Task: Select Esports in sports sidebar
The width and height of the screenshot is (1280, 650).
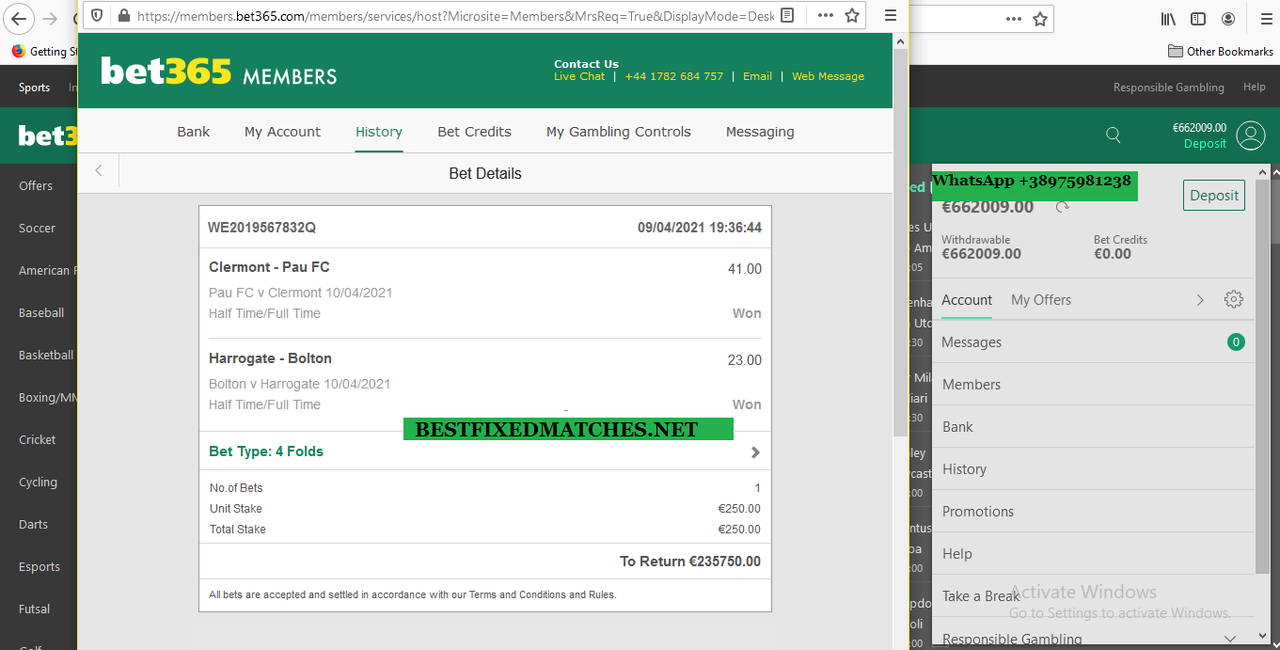Action: point(39,567)
